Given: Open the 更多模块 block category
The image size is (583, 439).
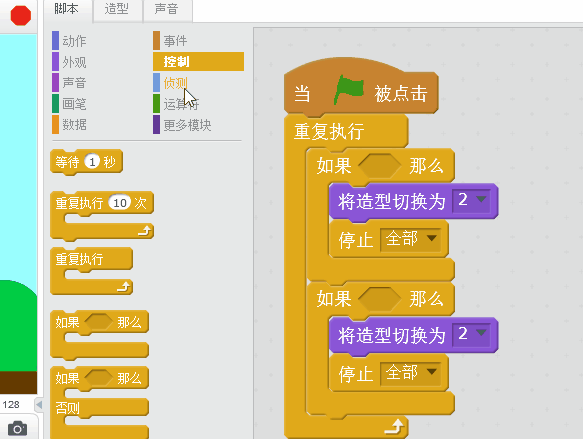Looking at the screenshot, I should [x=187, y=125].
